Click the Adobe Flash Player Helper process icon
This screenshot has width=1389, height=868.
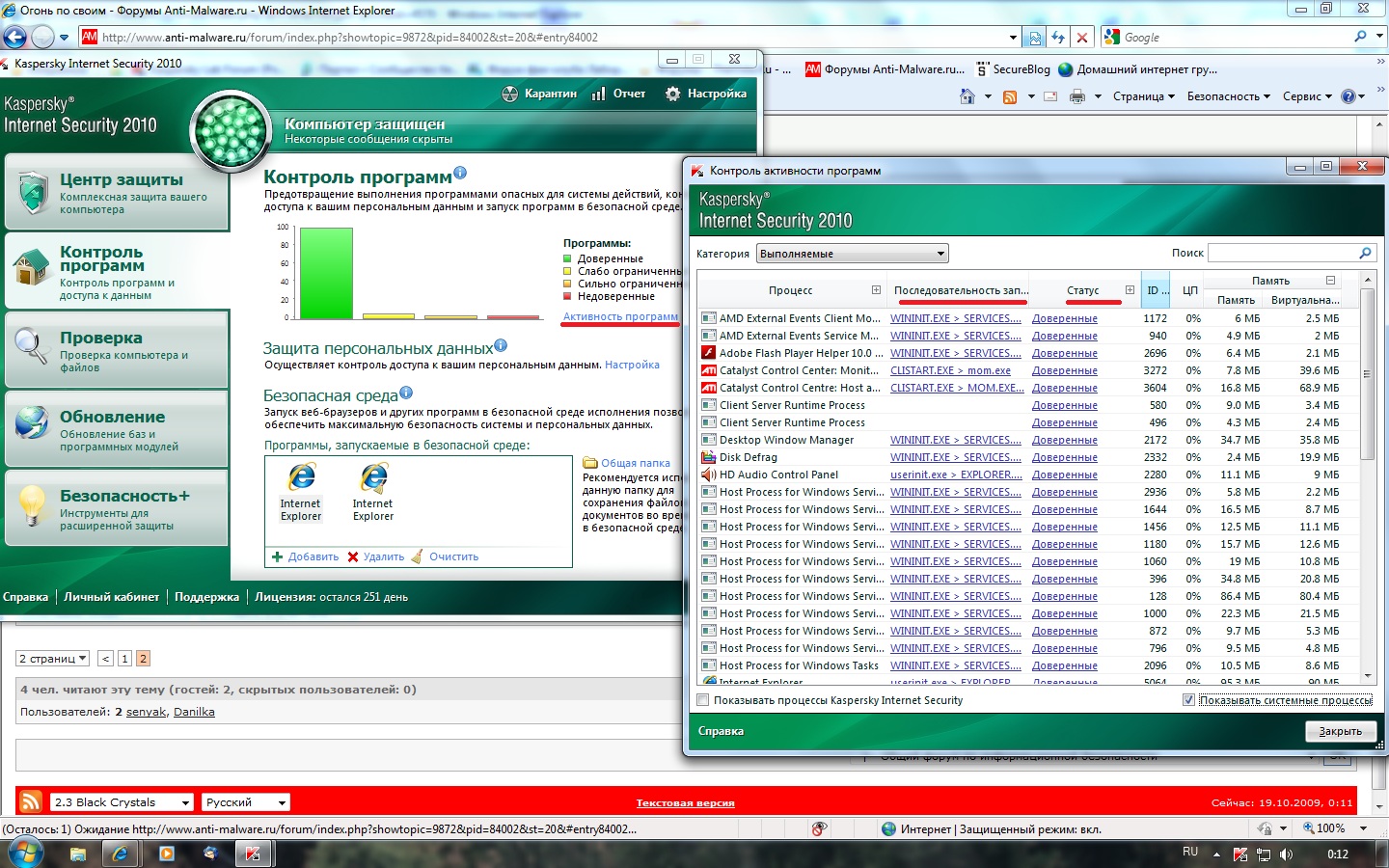(709, 353)
